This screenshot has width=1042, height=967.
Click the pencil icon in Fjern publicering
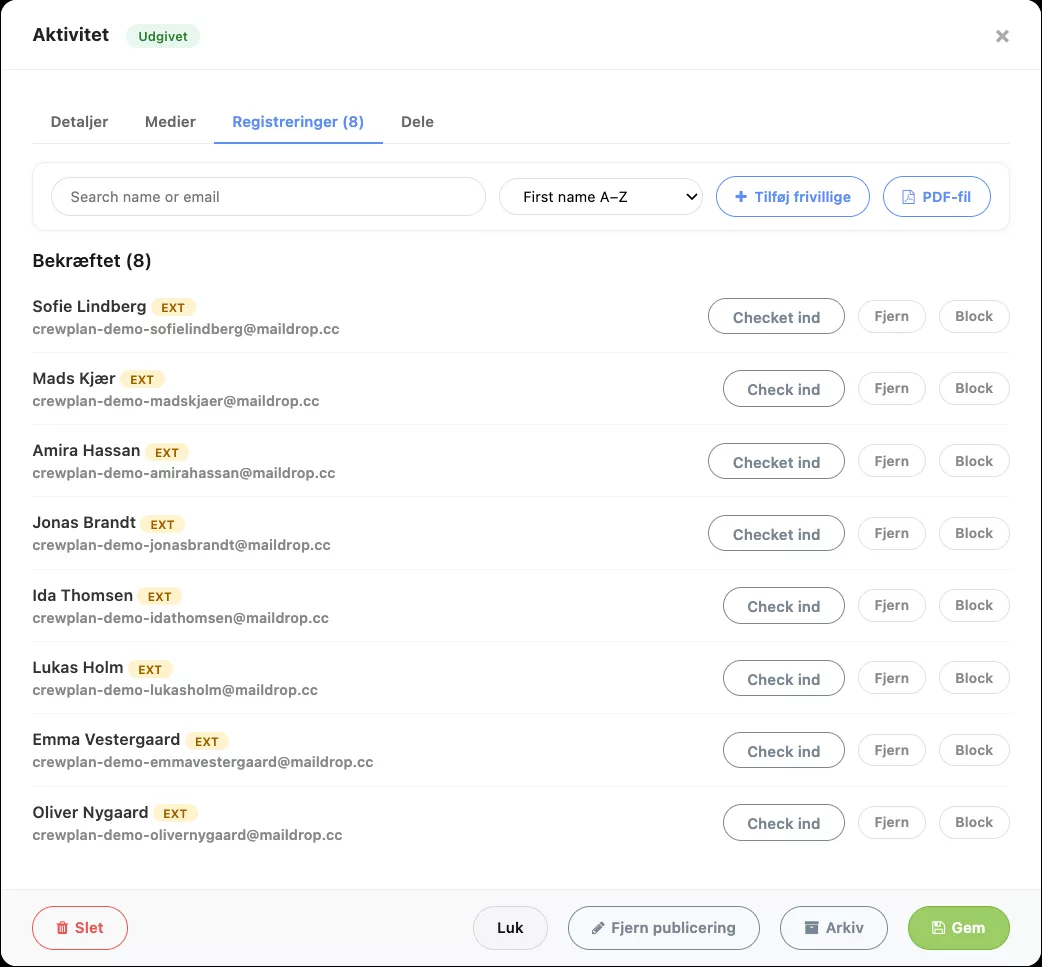click(598, 928)
